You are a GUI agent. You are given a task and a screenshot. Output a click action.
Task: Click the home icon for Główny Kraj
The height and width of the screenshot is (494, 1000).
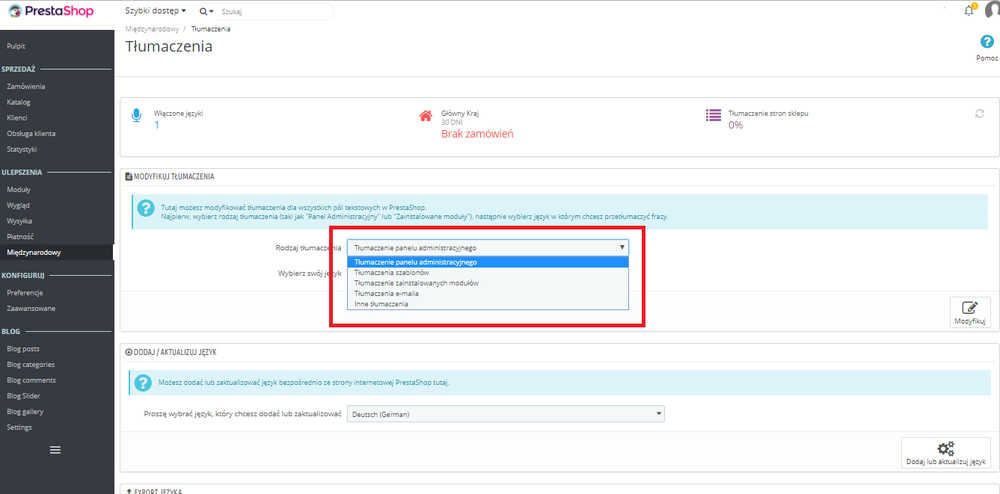point(425,115)
